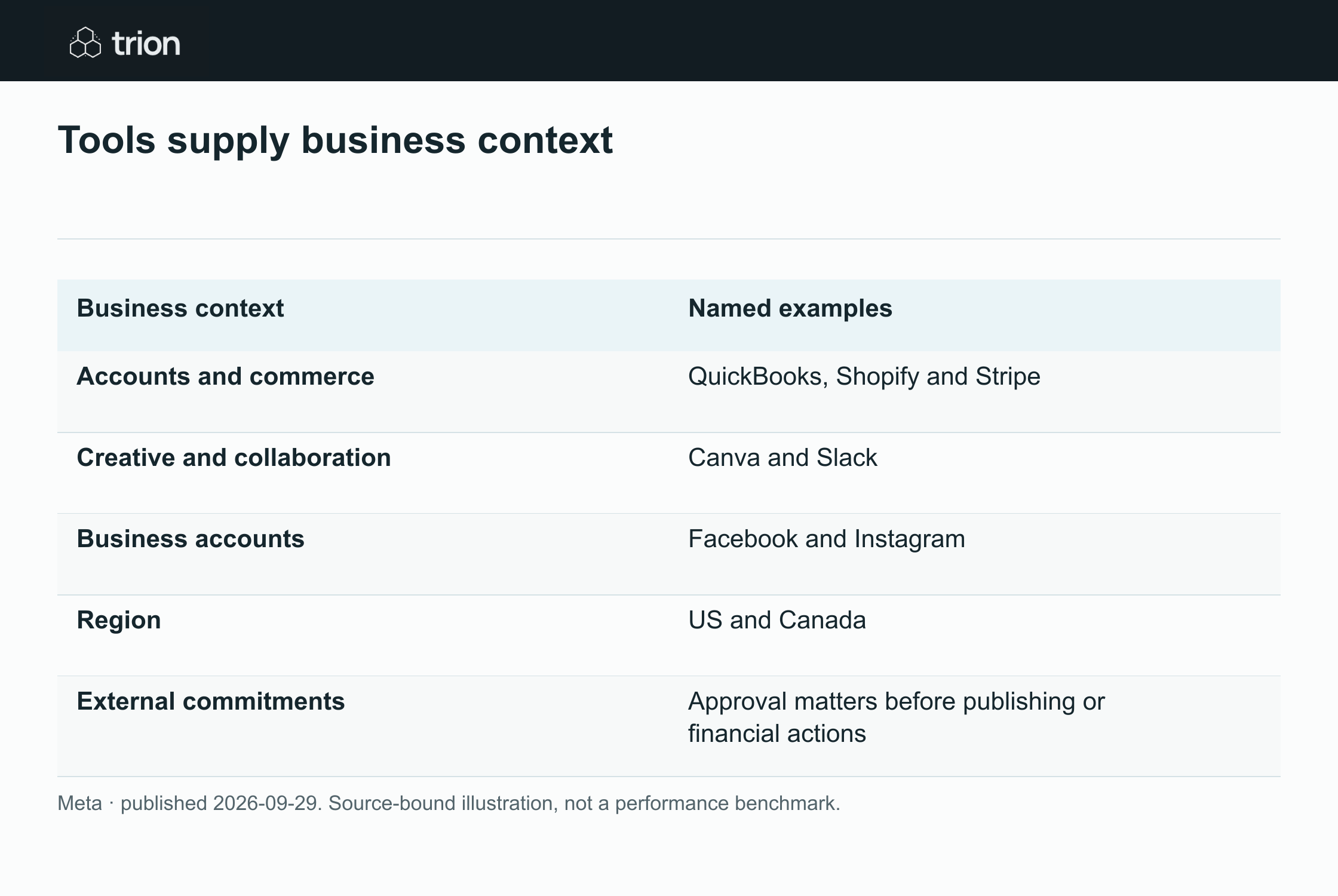Click 'QuickBooks, Shopify and Stripe' cell
Image resolution: width=1338 pixels, height=896 pixels.
point(864,377)
